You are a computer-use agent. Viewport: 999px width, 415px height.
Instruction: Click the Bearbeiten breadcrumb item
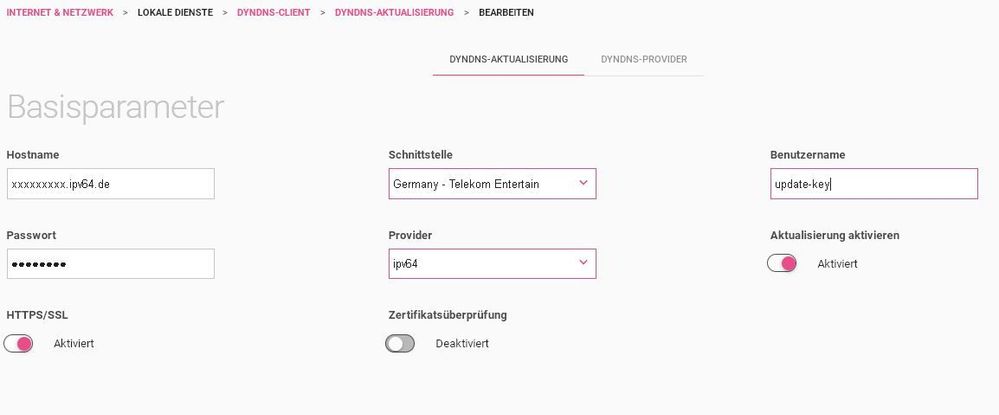coord(507,12)
